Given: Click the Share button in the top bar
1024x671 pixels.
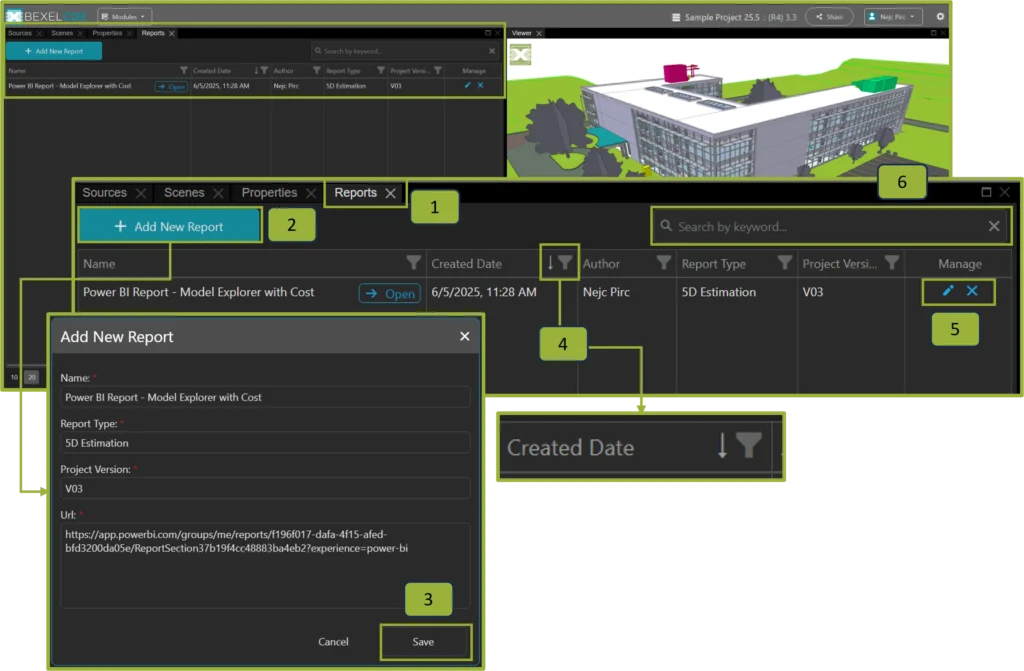Looking at the screenshot, I should pos(829,16).
